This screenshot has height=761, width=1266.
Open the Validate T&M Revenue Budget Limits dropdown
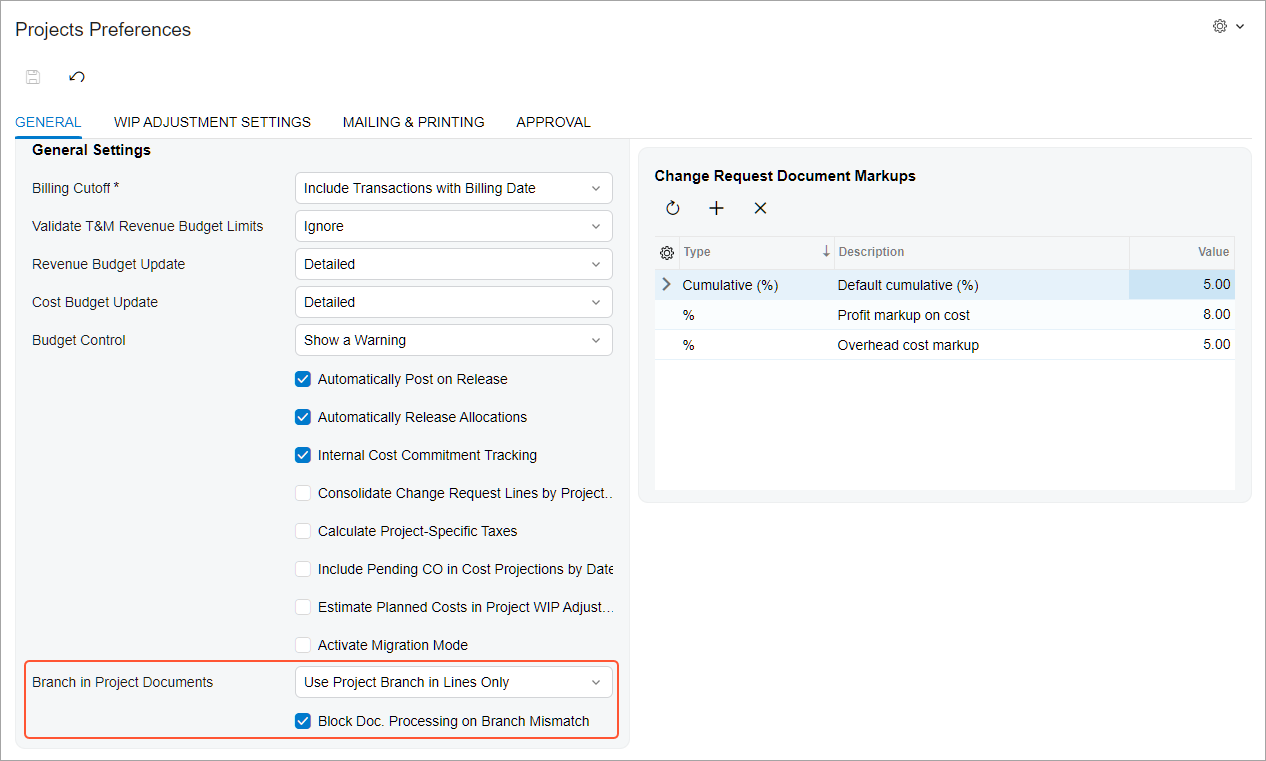[x=454, y=226]
